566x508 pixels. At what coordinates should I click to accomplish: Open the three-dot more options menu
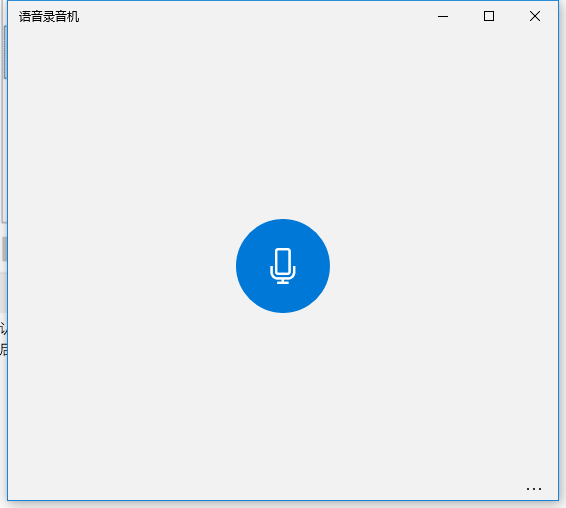coord(534,489)
